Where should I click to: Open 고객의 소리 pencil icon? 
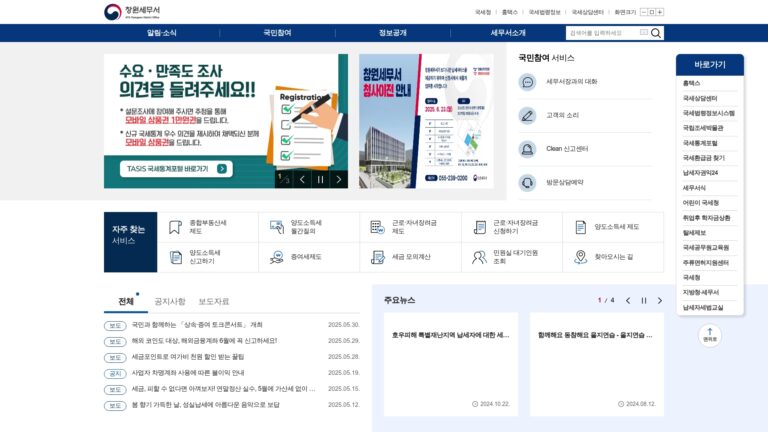tap(528, 116)
